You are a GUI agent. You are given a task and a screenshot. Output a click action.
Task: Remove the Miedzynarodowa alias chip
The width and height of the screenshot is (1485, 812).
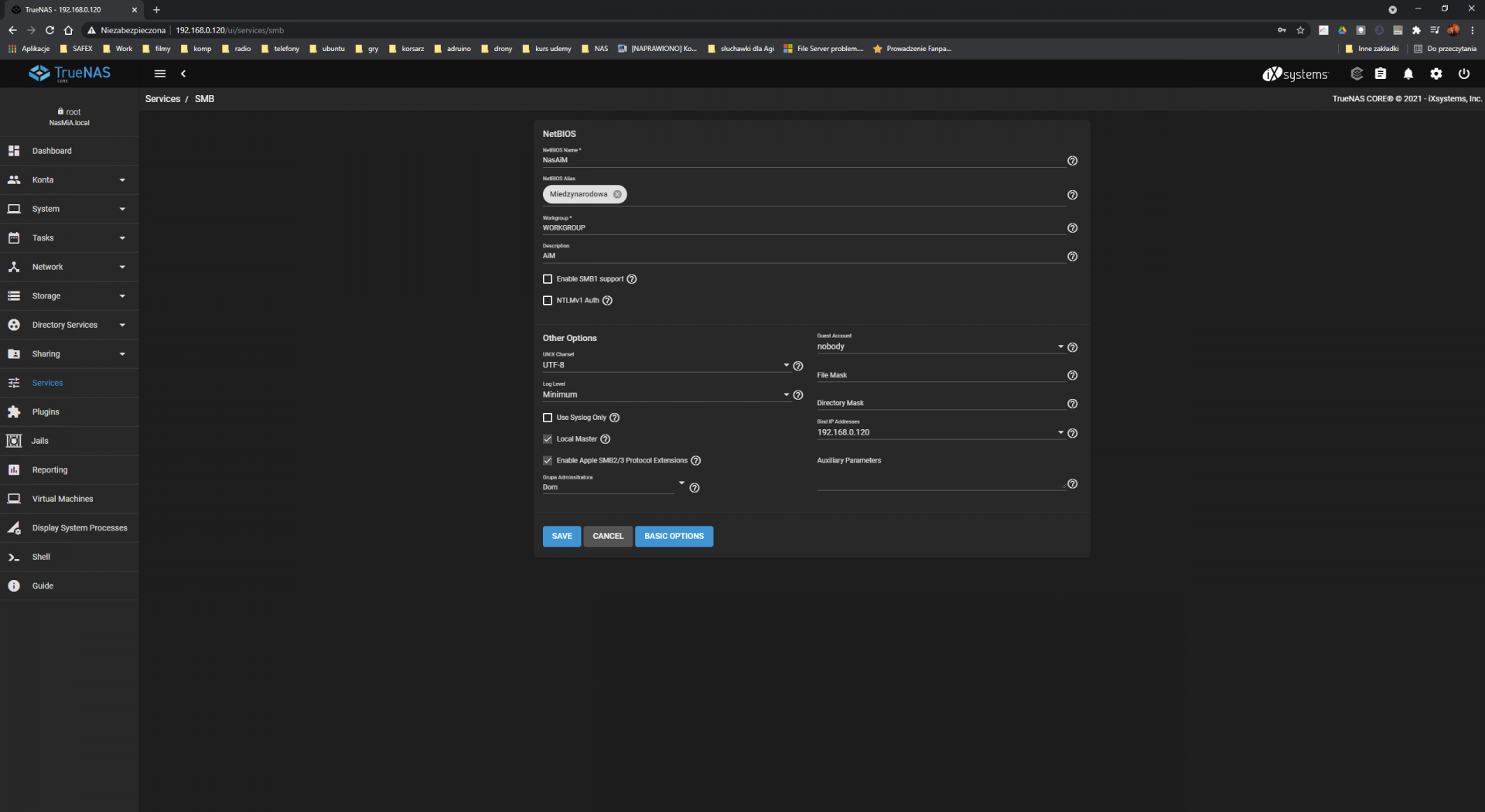[x=617, y=195]
